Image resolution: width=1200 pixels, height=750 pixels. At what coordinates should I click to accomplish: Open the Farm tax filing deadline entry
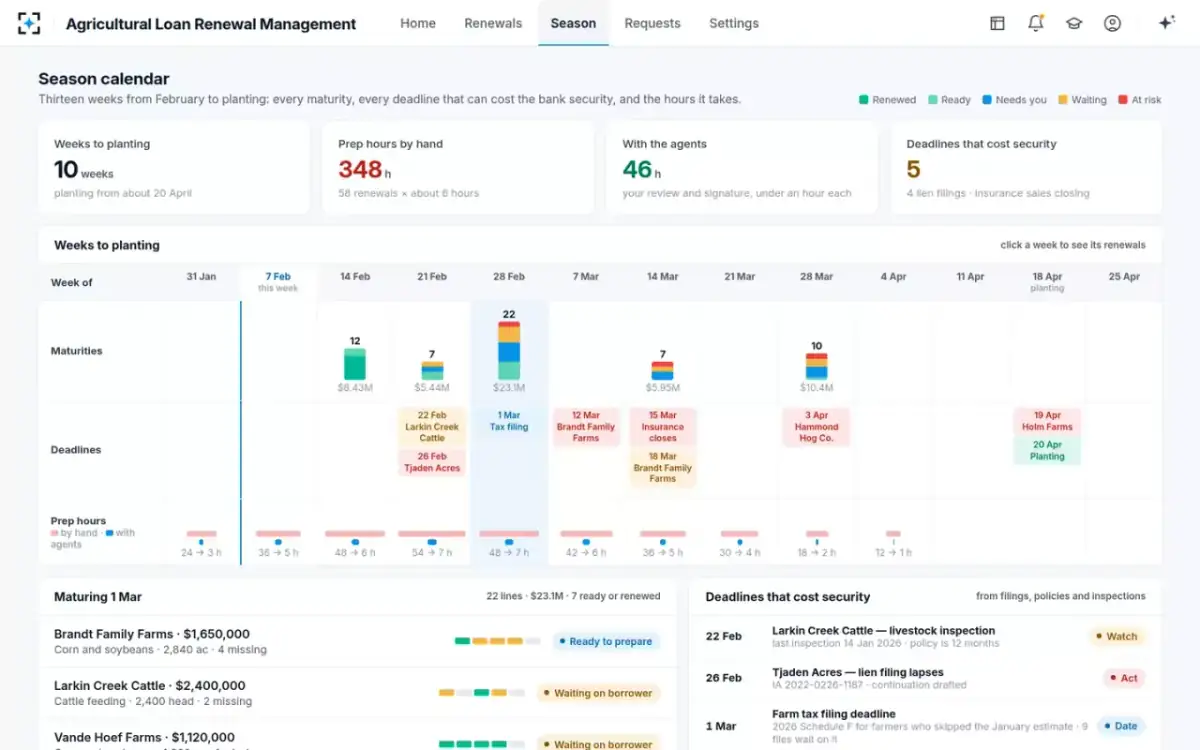point(926,726)
